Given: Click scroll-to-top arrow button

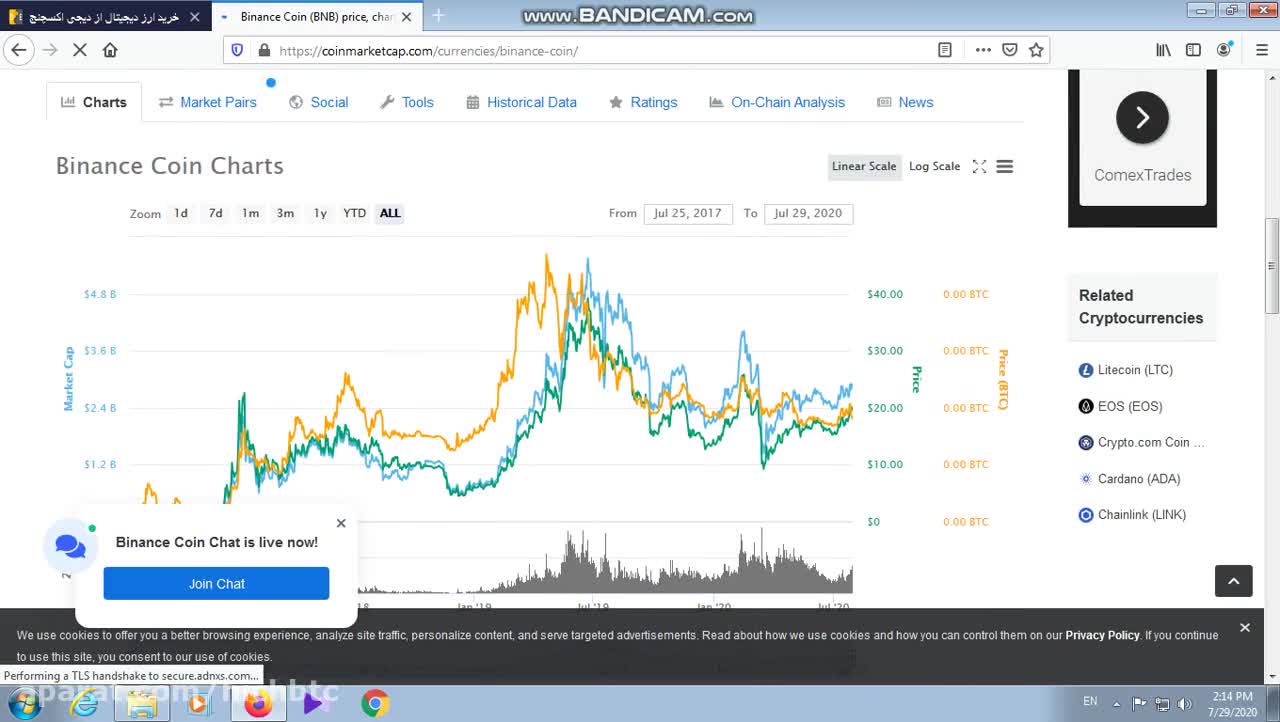Looking at the screenshot, I should click(x=1233, y=581).
